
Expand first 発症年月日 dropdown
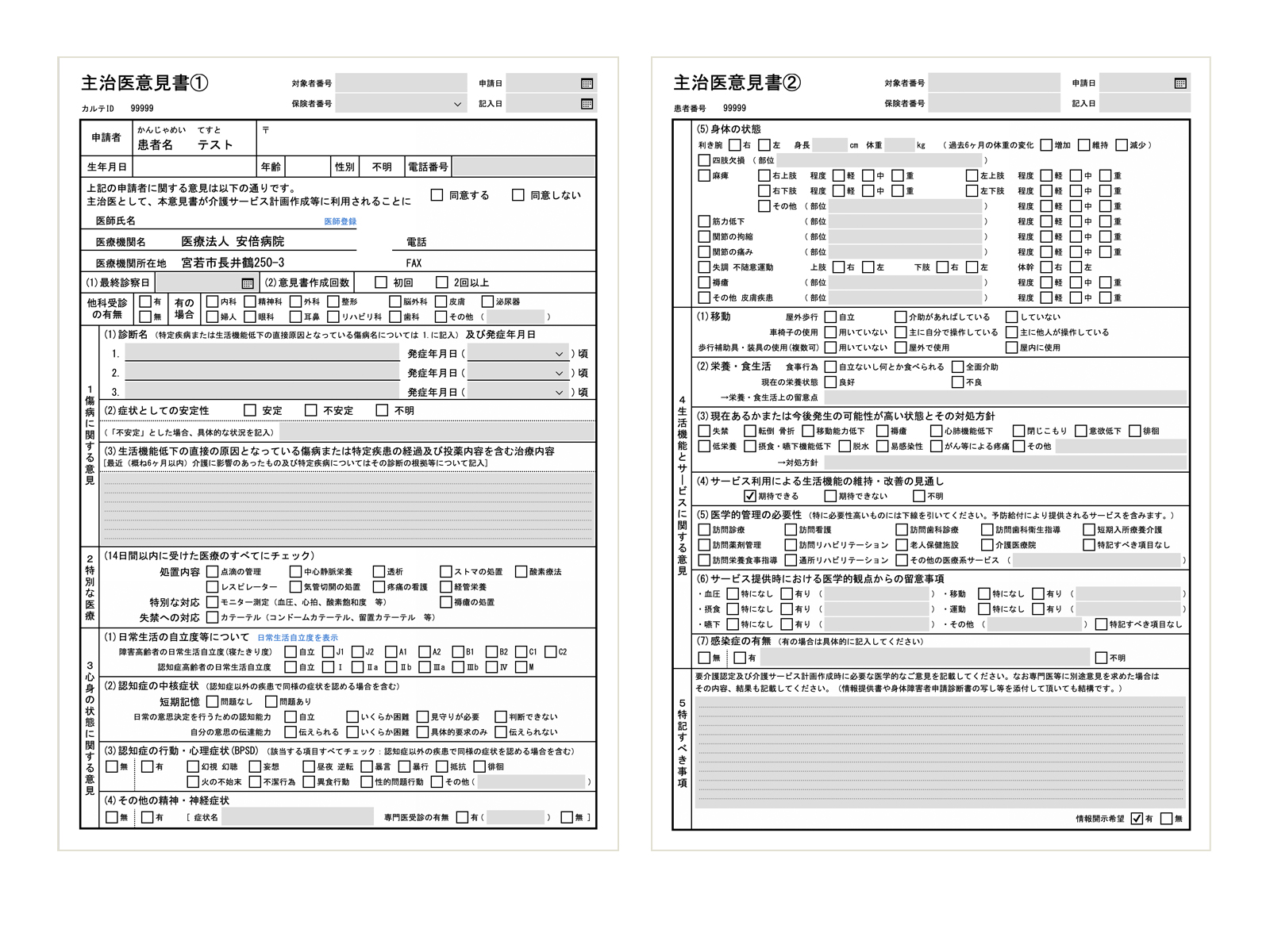point(559,354)
